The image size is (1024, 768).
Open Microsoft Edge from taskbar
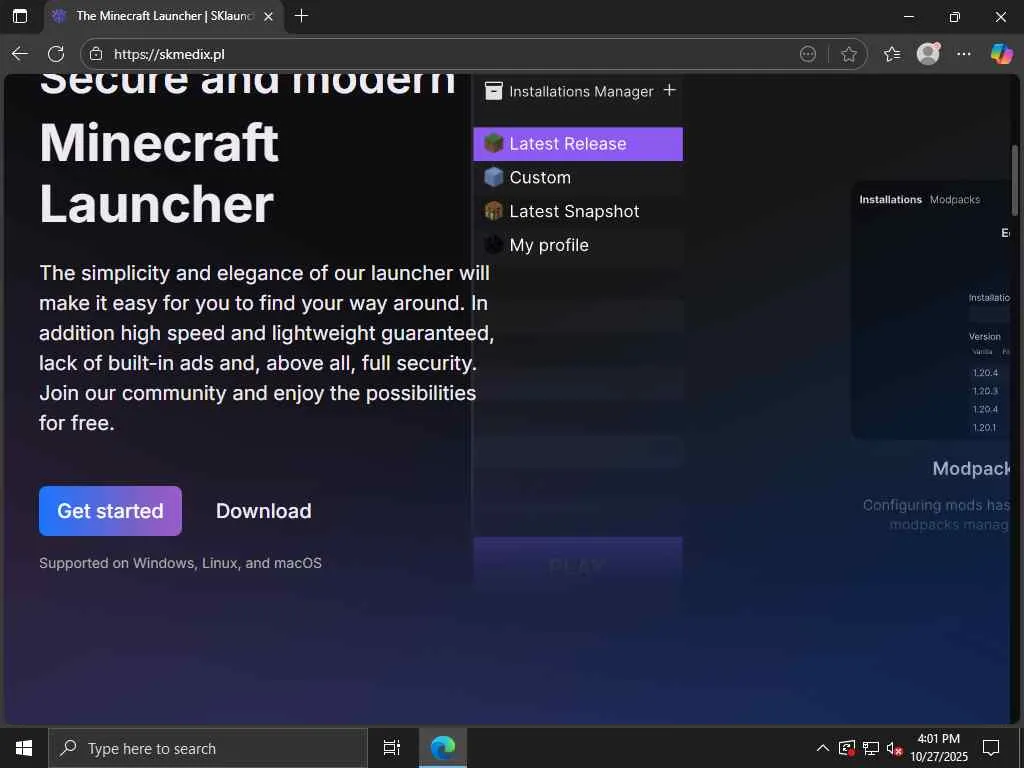coord(443,748)
